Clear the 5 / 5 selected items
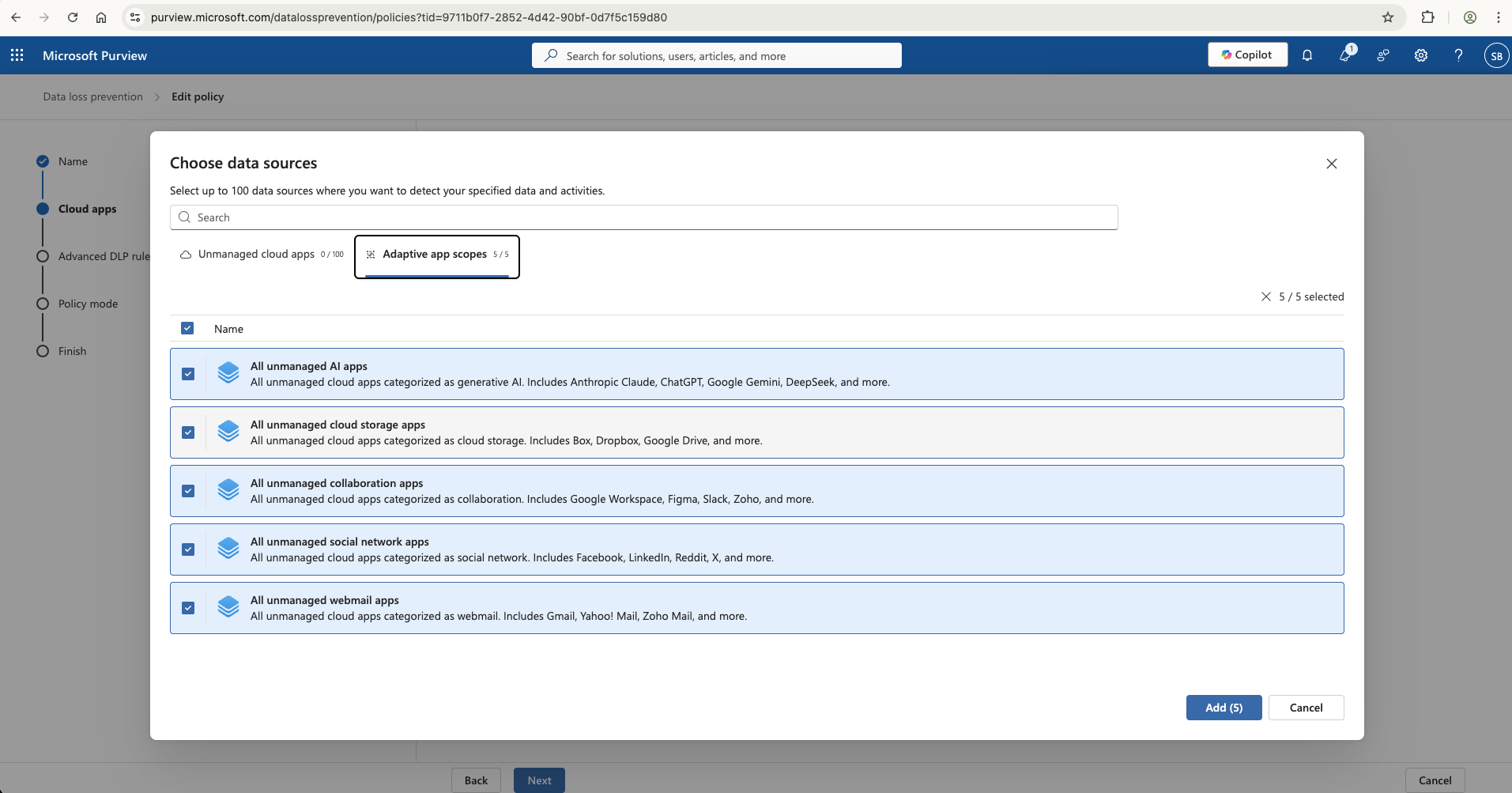Screen dimensions: 1512x793 pyautogui.click(x=1266, y=296)
